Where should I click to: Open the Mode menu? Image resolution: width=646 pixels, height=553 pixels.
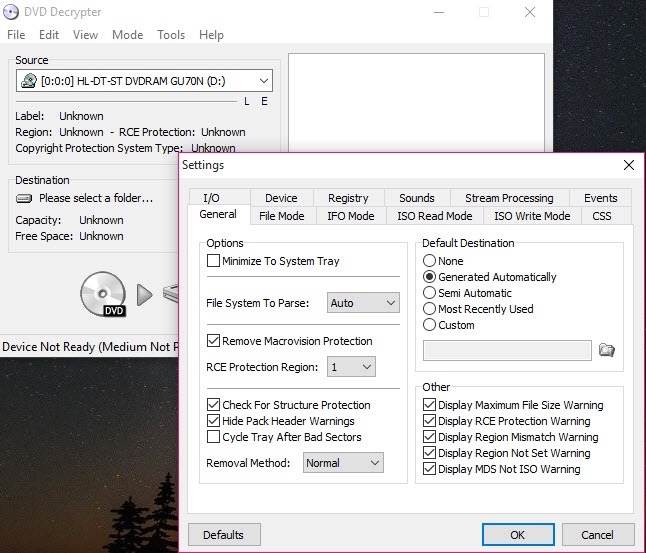(127, 35)
